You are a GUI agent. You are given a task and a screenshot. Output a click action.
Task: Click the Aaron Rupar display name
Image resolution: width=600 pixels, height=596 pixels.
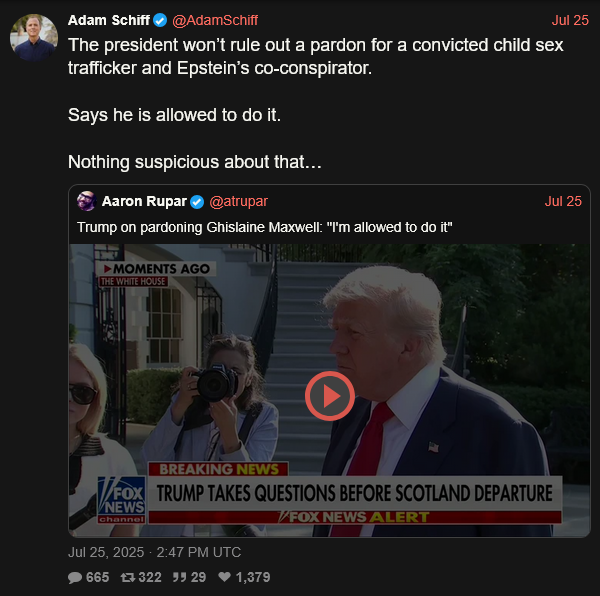coord(144,201)
